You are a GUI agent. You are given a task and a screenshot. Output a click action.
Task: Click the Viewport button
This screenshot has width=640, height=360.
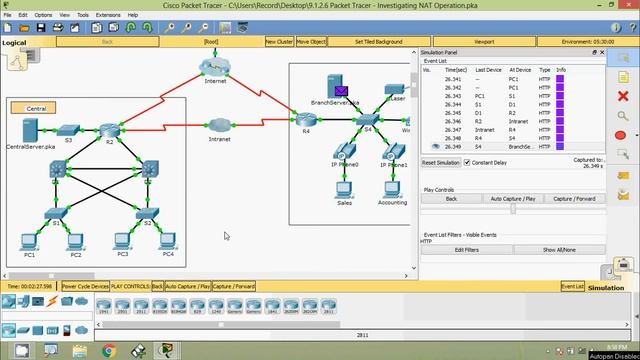click(x=484, y=42)
